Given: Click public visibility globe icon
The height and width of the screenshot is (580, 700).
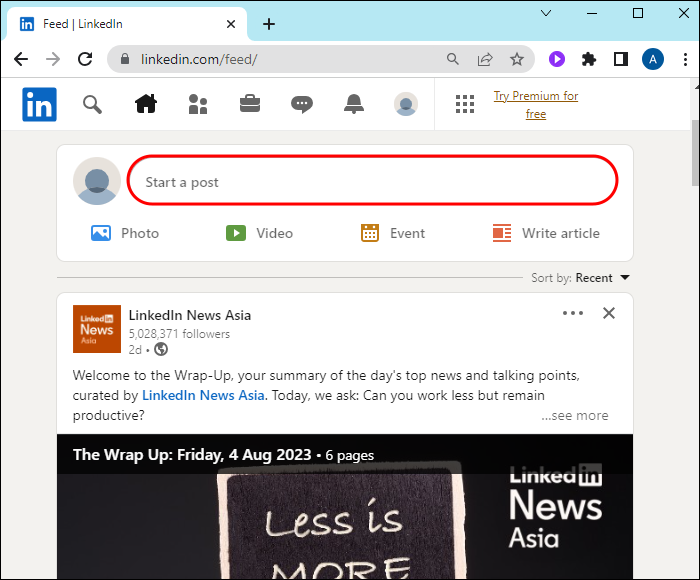Looking at the screenshot, I should (161, 349).
